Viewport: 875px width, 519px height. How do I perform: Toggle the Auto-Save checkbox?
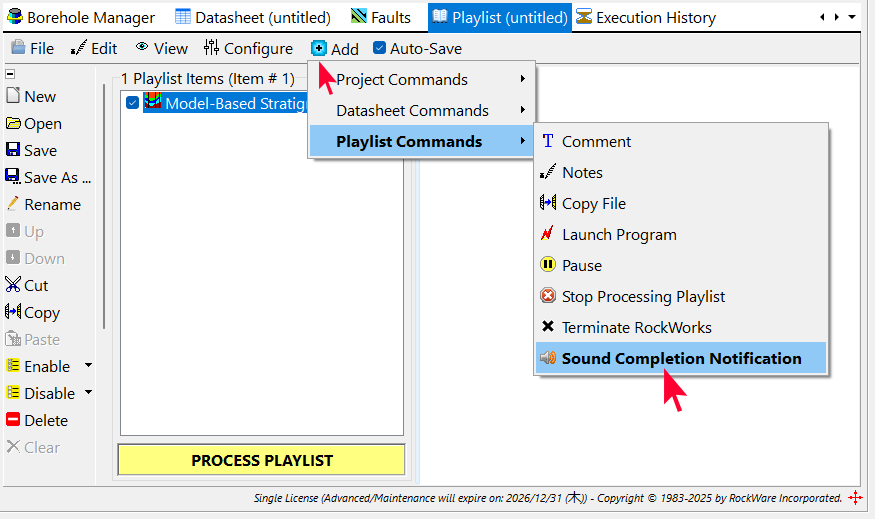[x=379, y=48]
